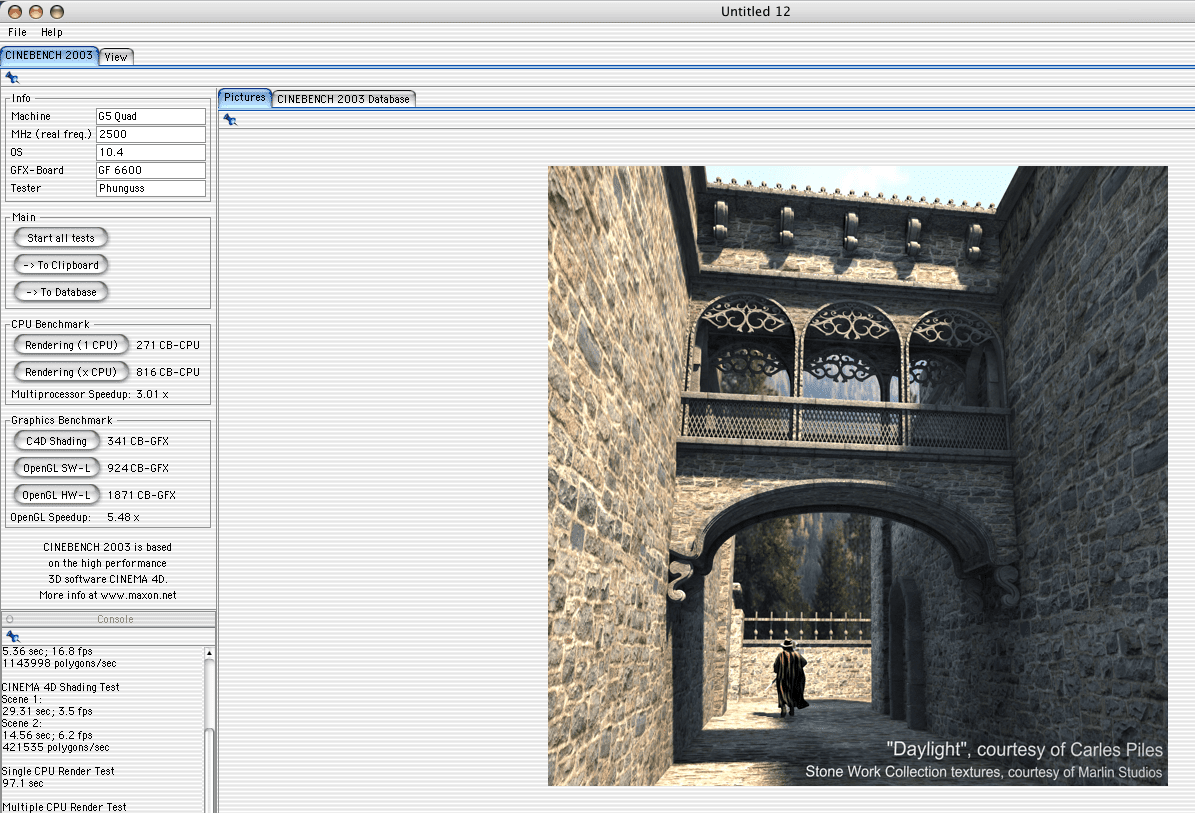The image size is (1195, 813).
Task: Switch to the CINEBENCH 2003 Database tab
Action: (x=343, y=99)
